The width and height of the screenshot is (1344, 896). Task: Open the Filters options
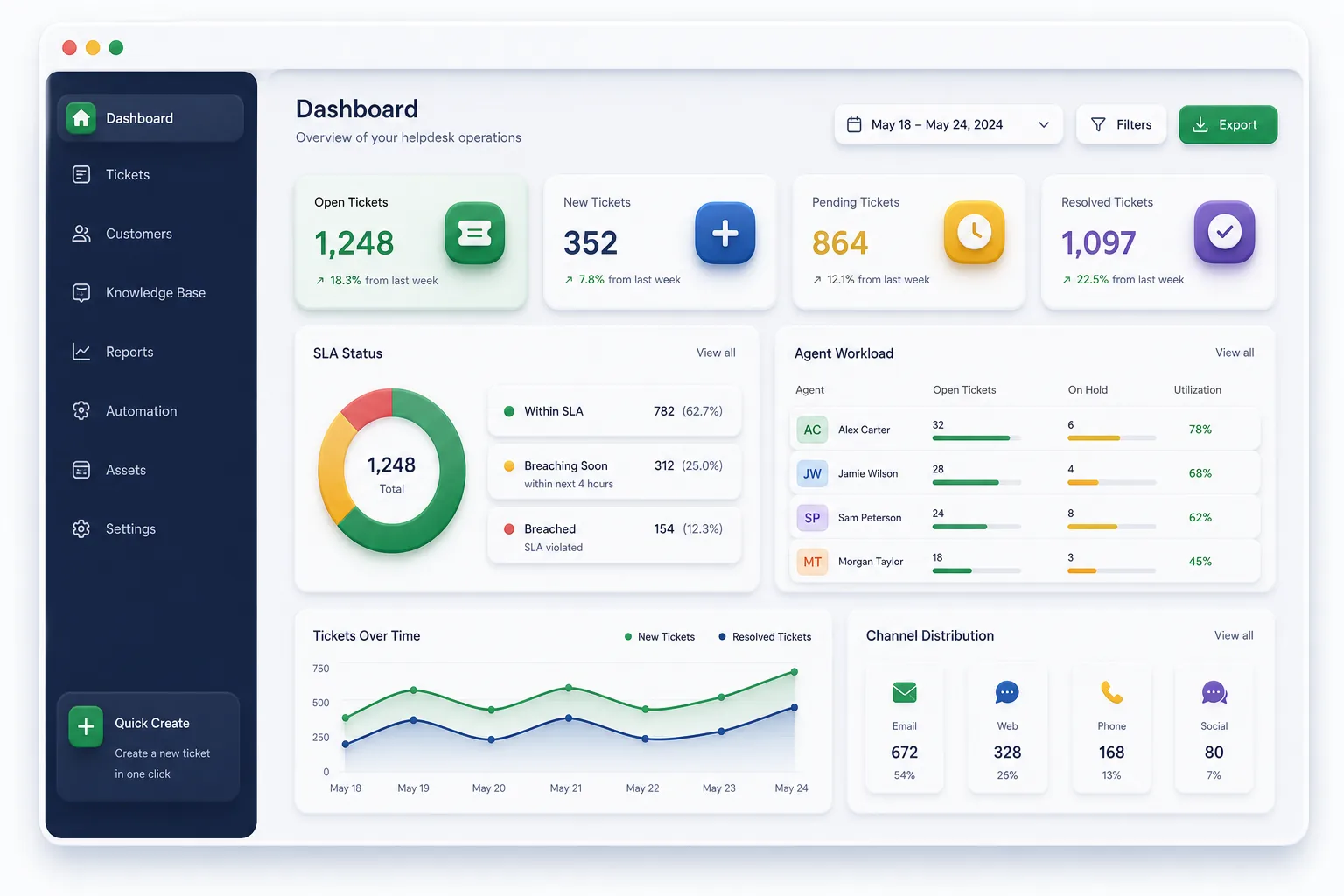1121,124
